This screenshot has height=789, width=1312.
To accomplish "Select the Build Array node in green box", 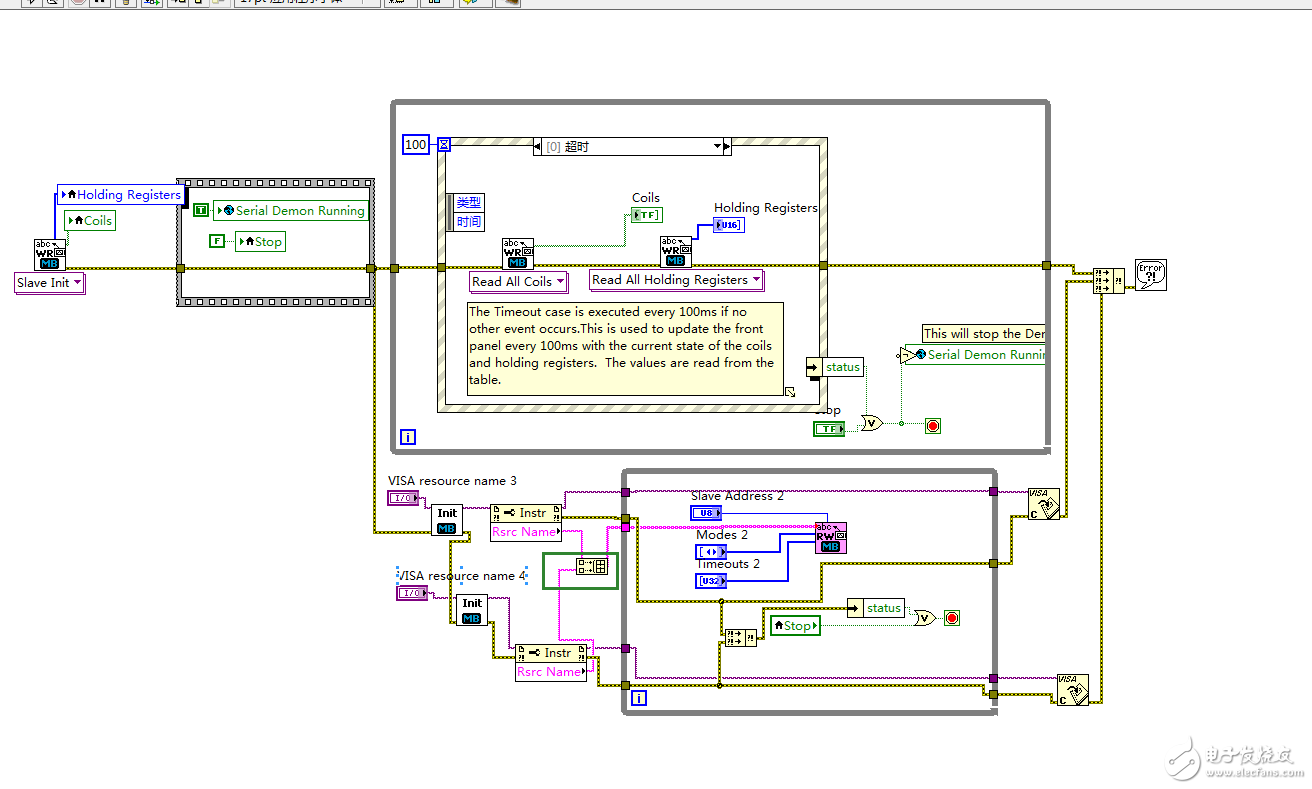I will (591, 566).
